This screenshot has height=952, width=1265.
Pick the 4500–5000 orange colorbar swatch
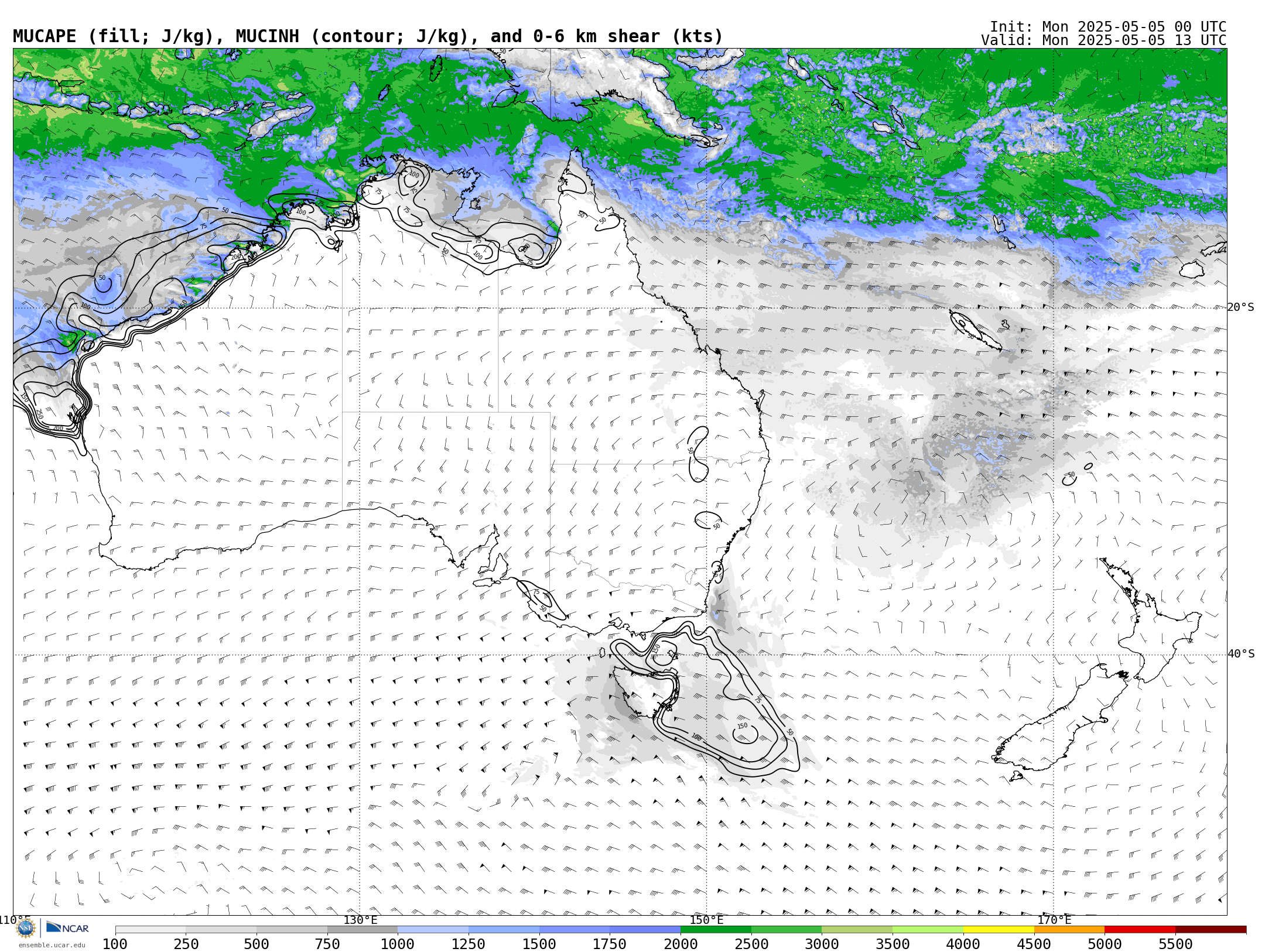(x=1069, y=930)
